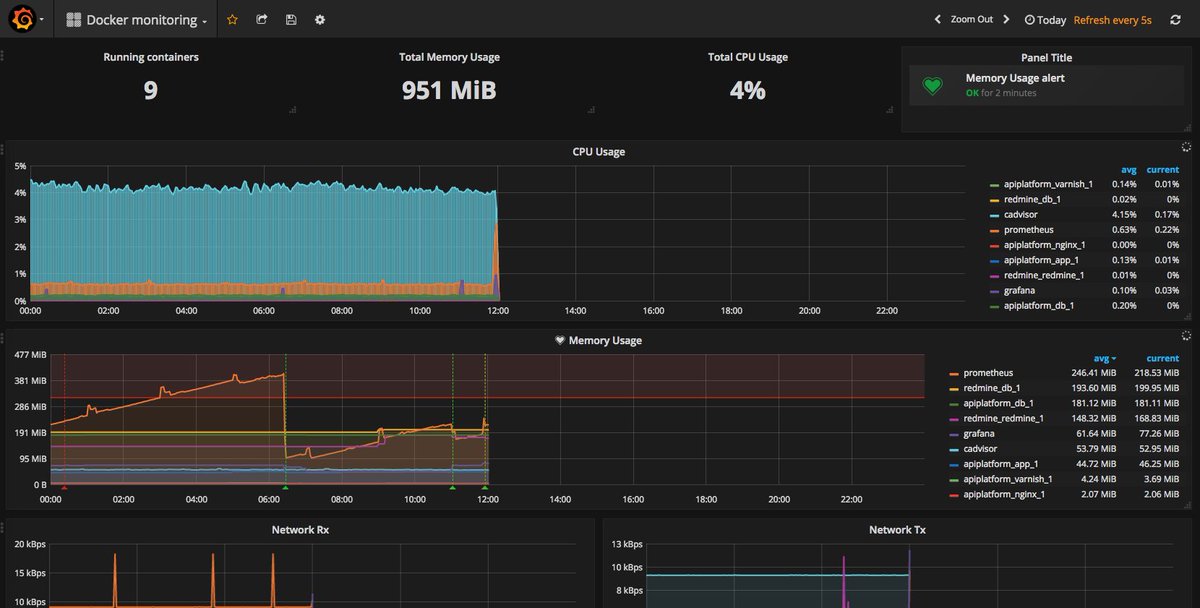Screen dimensions: 1200x608
Task: Click CPU Usage panel loading spinner
Action: pos(1186,147)
